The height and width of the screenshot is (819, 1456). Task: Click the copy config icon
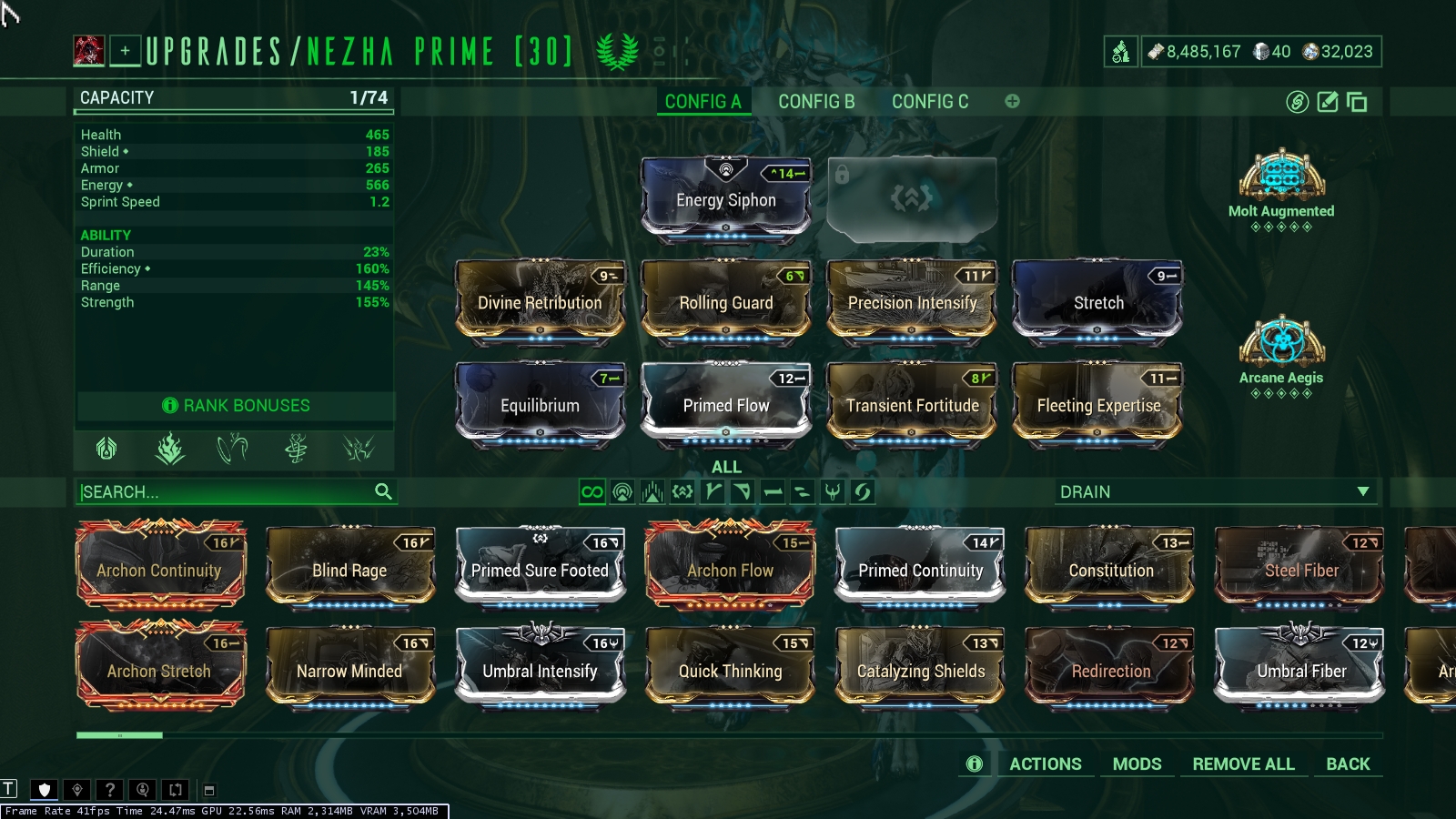(x=1357, y=102)
